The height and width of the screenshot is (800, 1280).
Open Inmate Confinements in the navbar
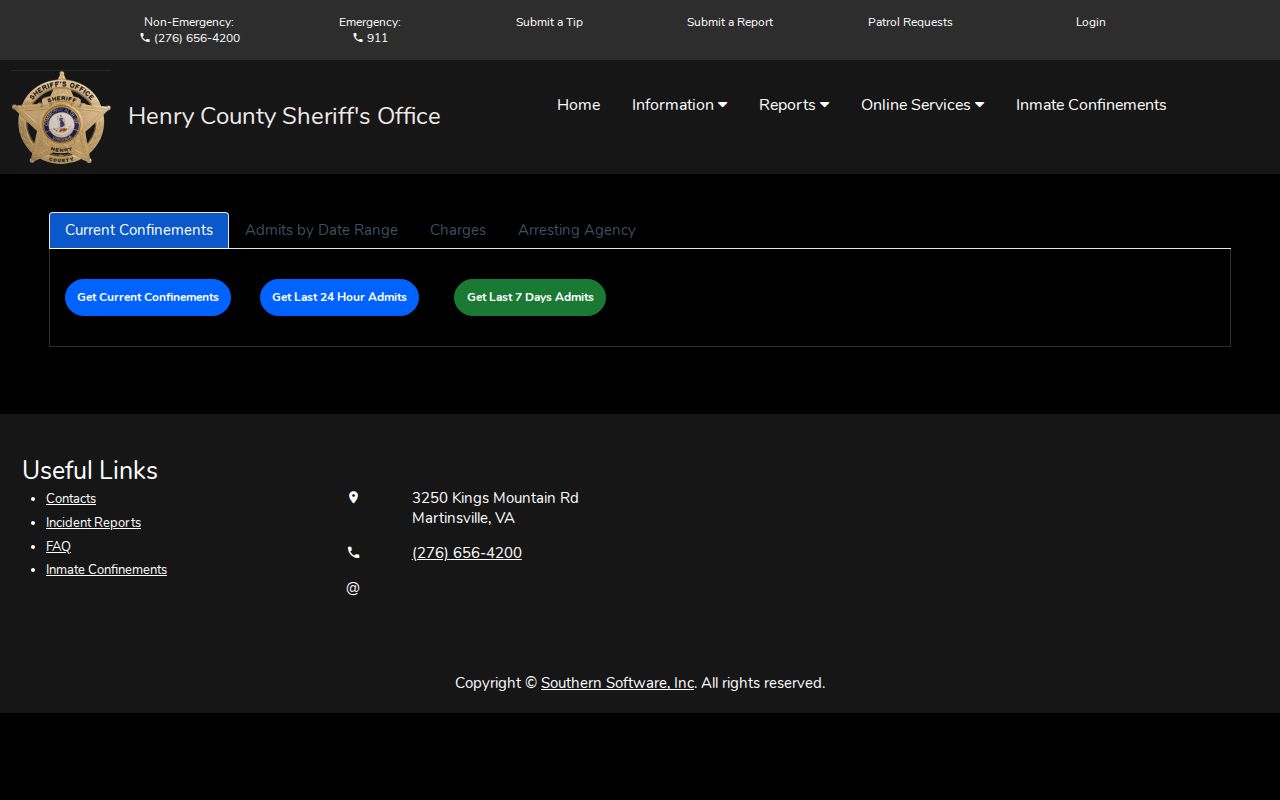(1091, 105)
